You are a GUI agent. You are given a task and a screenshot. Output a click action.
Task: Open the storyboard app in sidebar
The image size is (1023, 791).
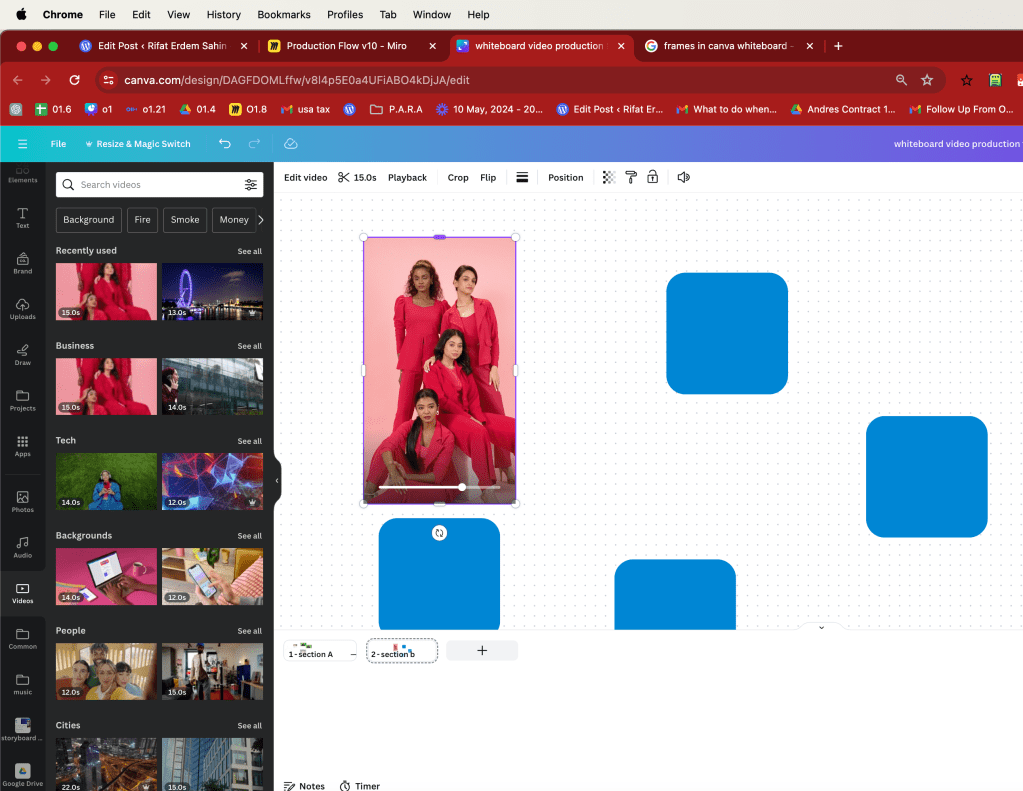pos(22,730)
